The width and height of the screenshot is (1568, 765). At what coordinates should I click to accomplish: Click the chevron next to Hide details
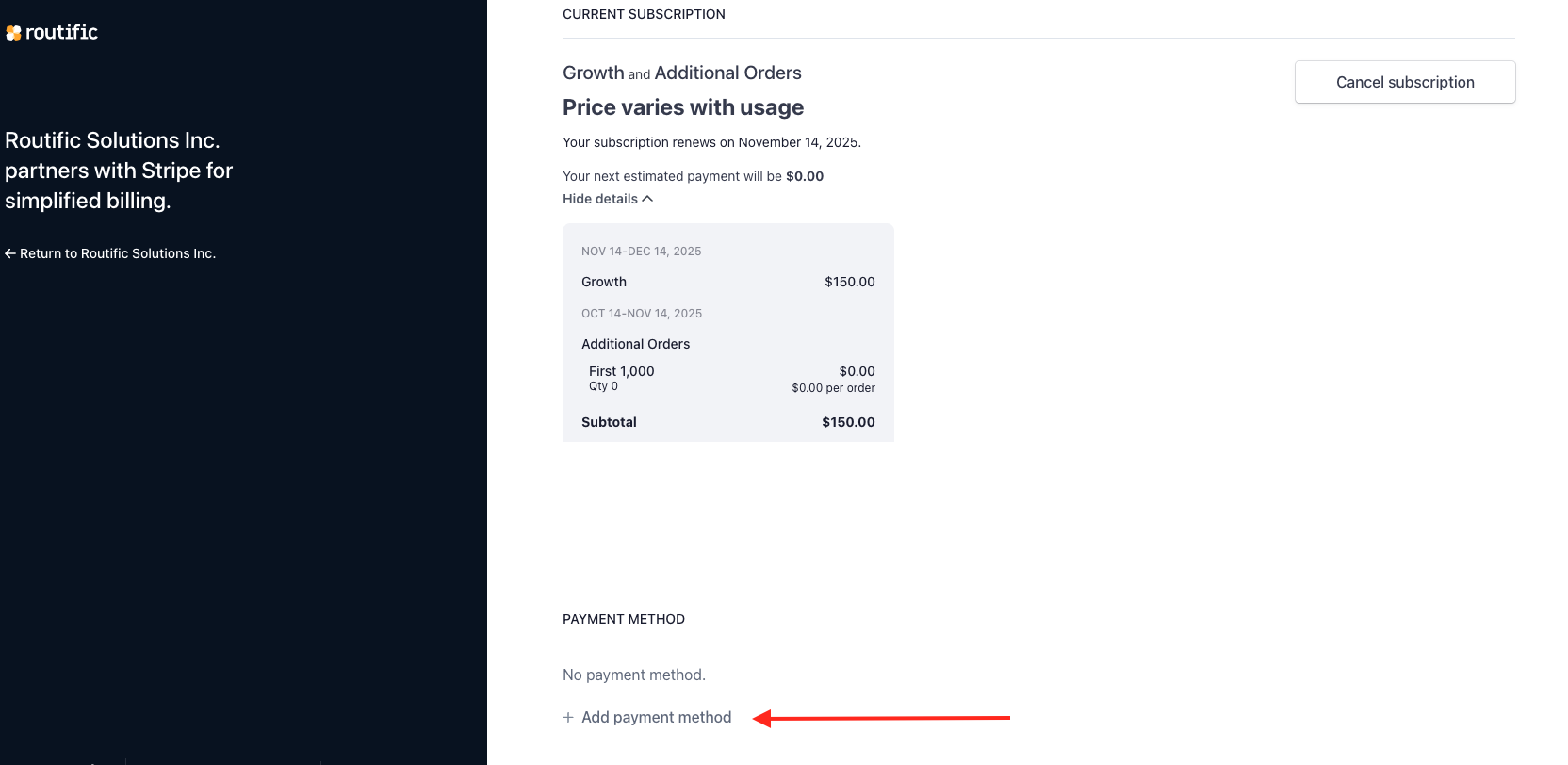coord(647,199)
